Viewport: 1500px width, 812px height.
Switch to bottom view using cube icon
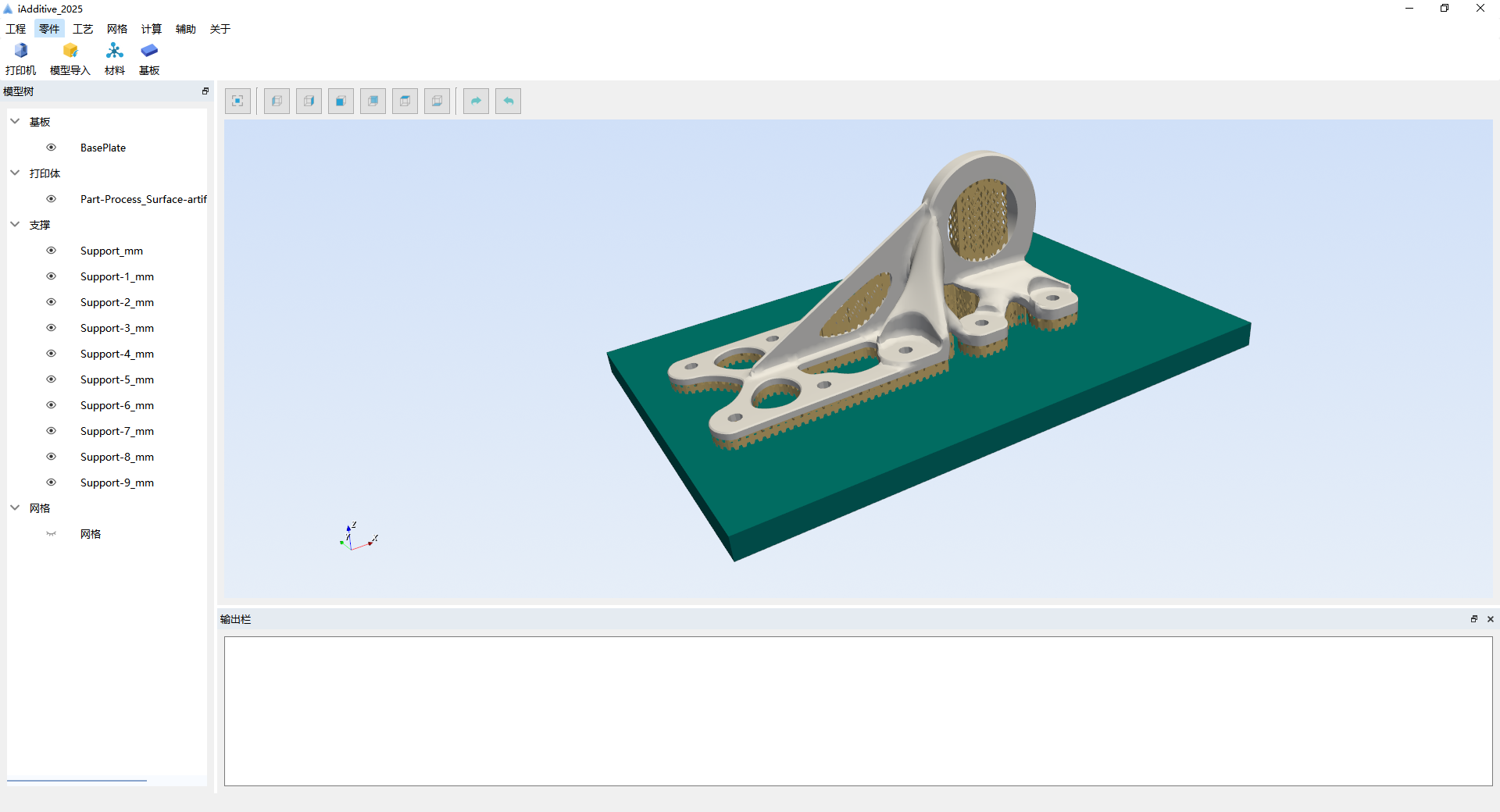437,101
